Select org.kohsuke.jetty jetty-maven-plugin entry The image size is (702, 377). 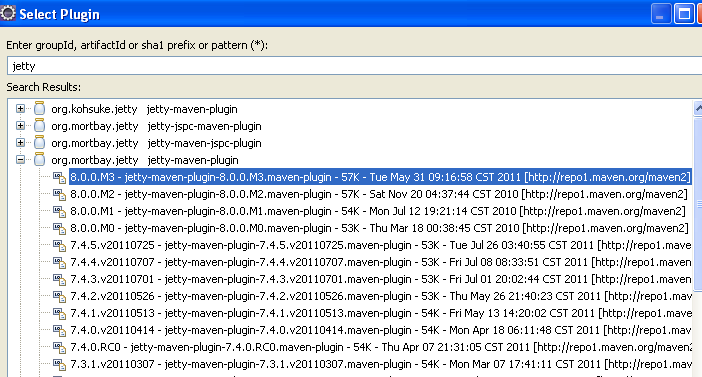click(144, 109)
